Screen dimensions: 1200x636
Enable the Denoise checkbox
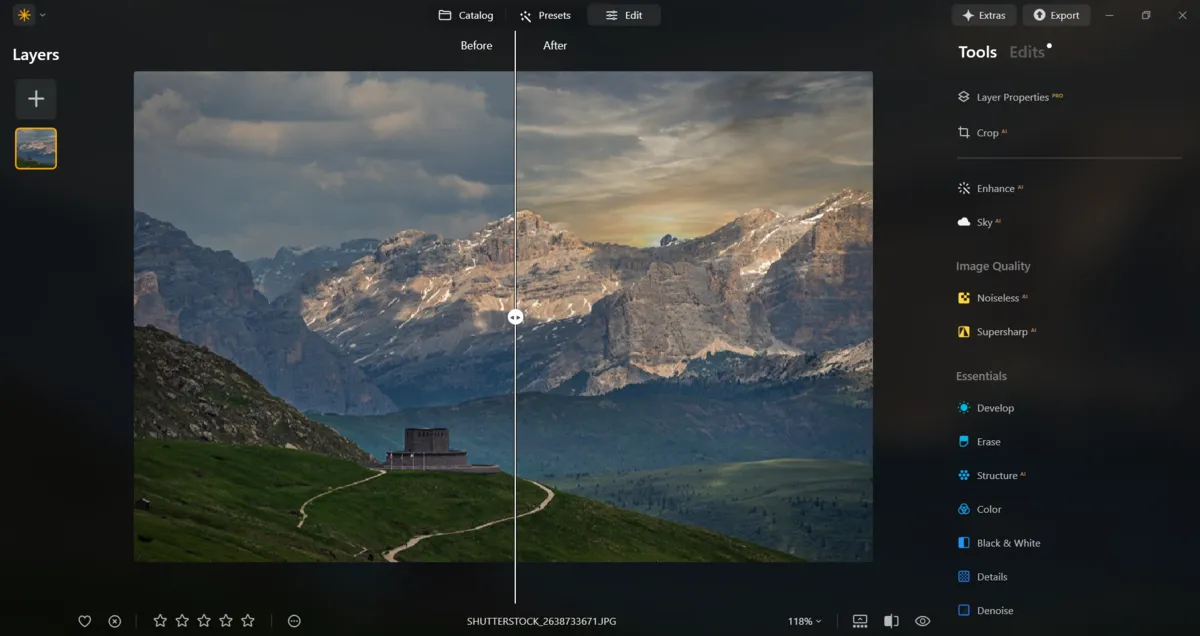point(964,610)
